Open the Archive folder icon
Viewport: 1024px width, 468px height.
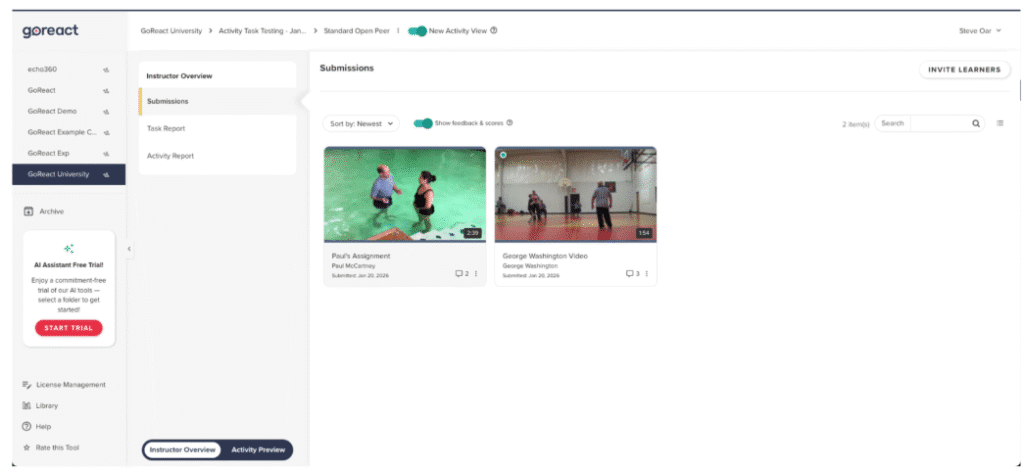point(28,211)
